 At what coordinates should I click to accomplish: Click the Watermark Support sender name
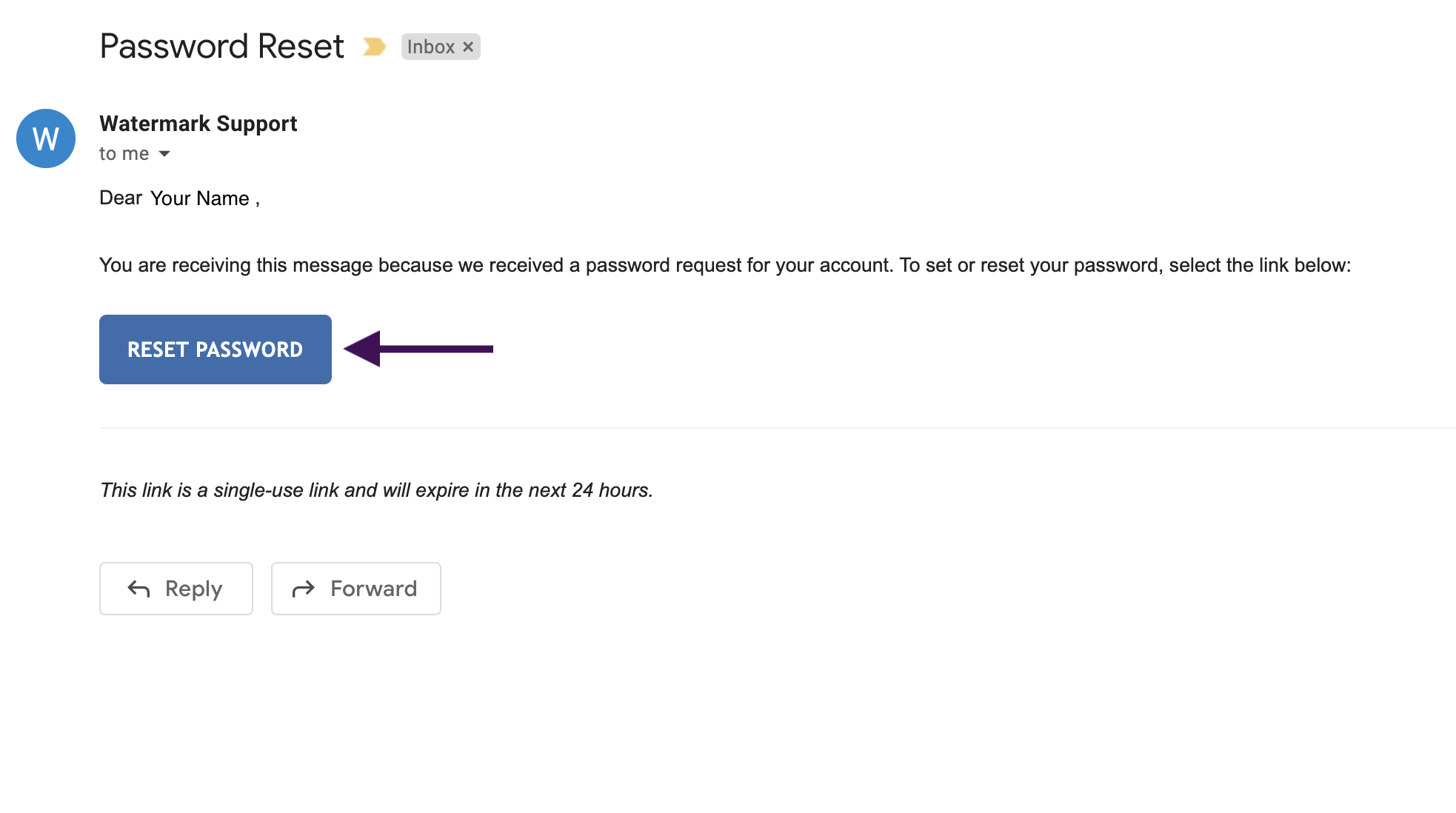point(198,124)
